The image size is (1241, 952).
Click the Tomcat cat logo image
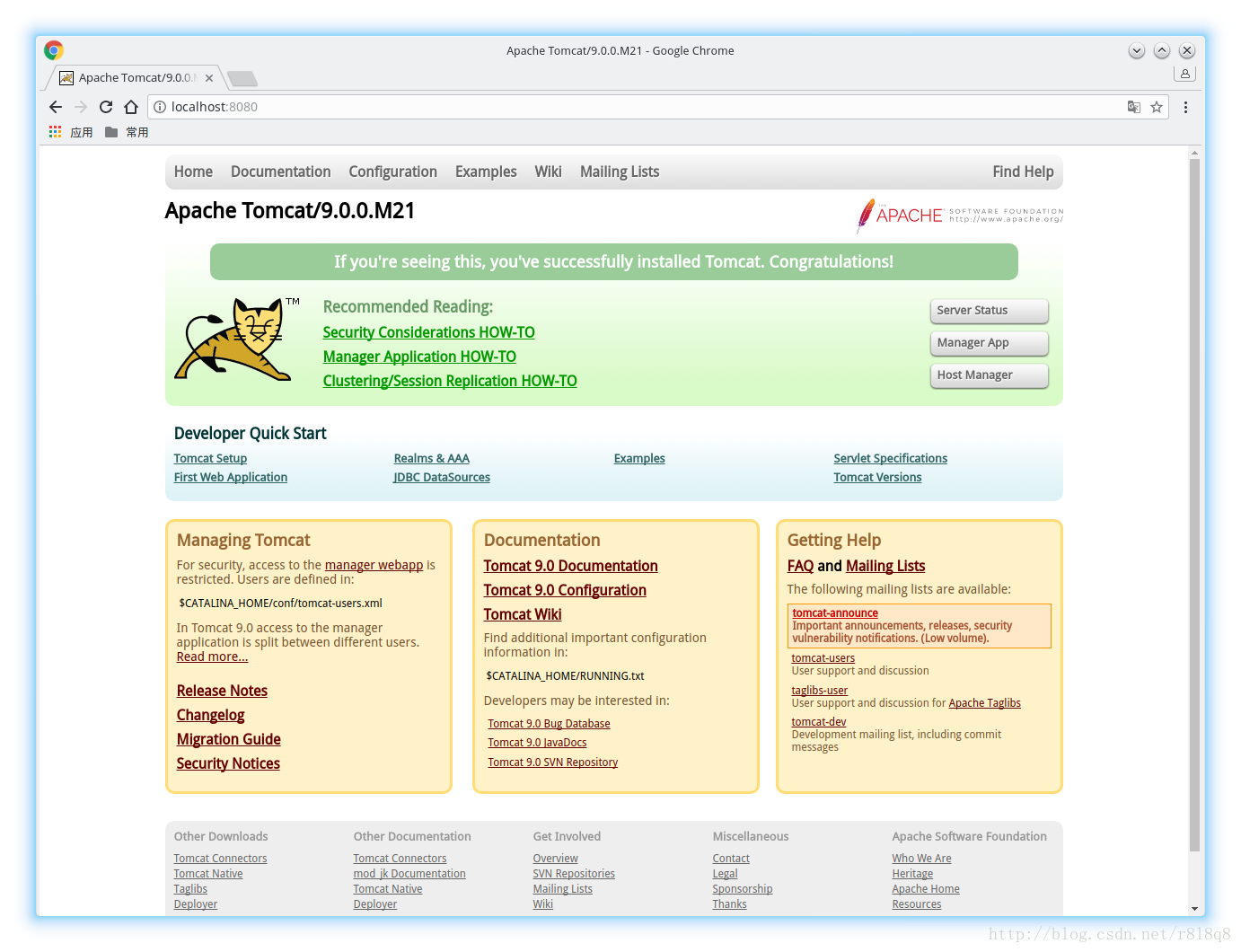pyautogui.click(x=236, y=339)
